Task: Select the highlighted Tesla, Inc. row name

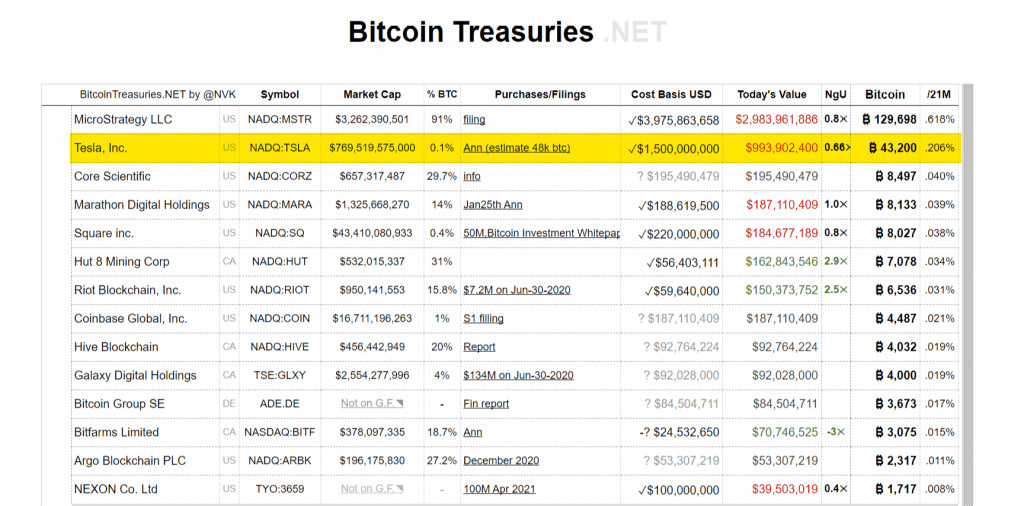Action: tap(101, 148)
